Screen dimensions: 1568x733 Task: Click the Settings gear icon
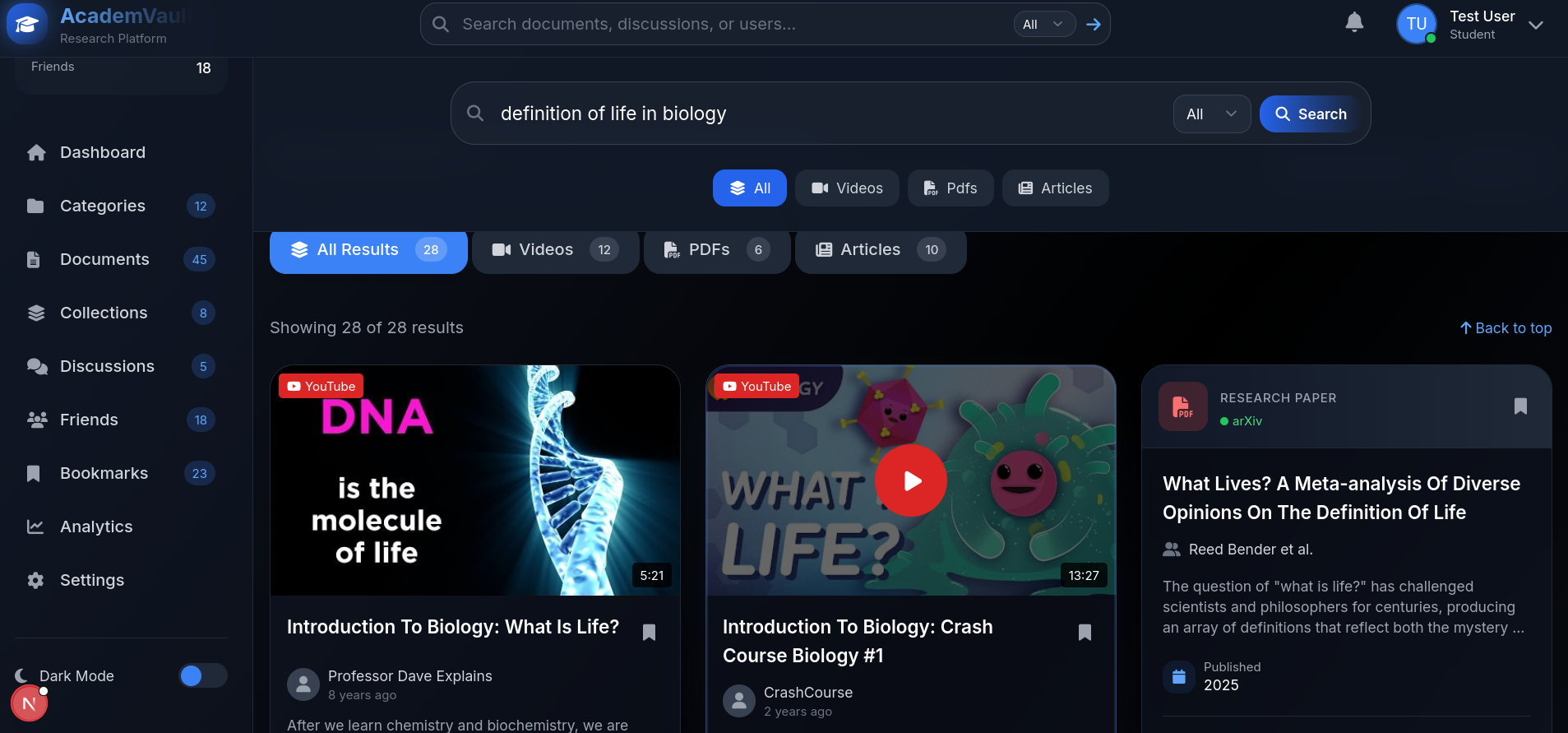coord(35,580)
